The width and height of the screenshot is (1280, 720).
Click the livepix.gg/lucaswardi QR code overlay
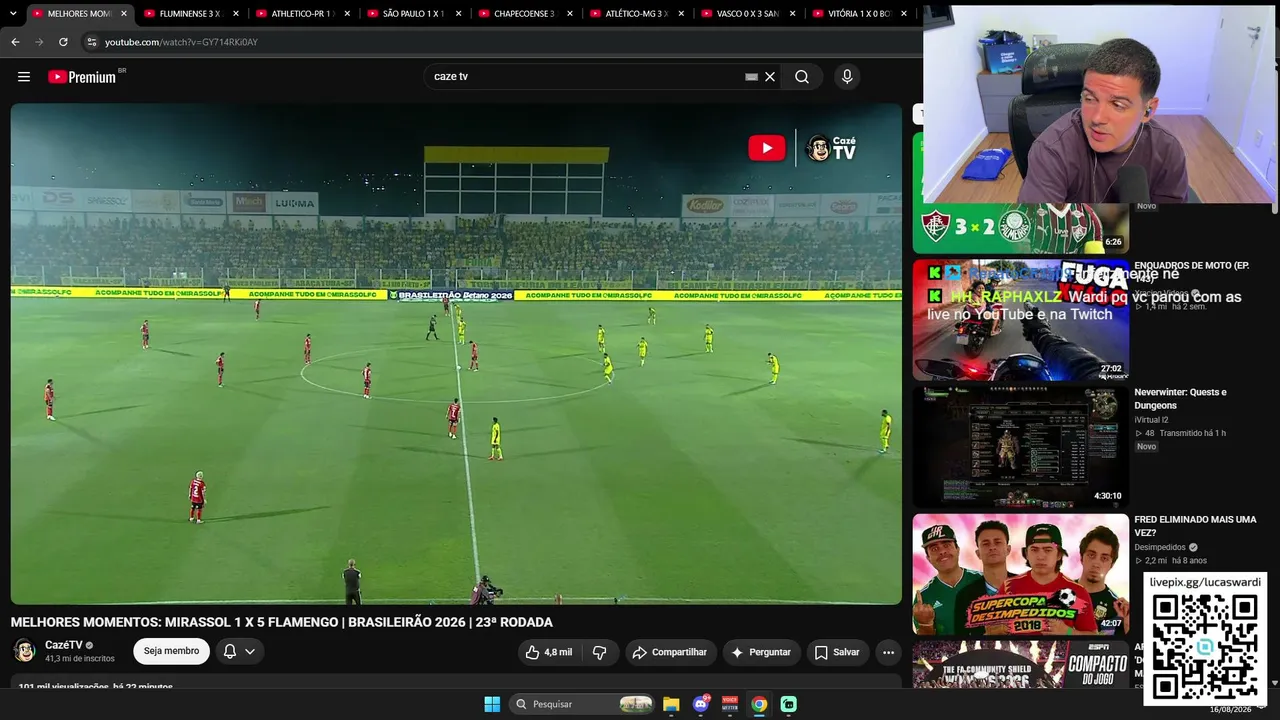1205,638
